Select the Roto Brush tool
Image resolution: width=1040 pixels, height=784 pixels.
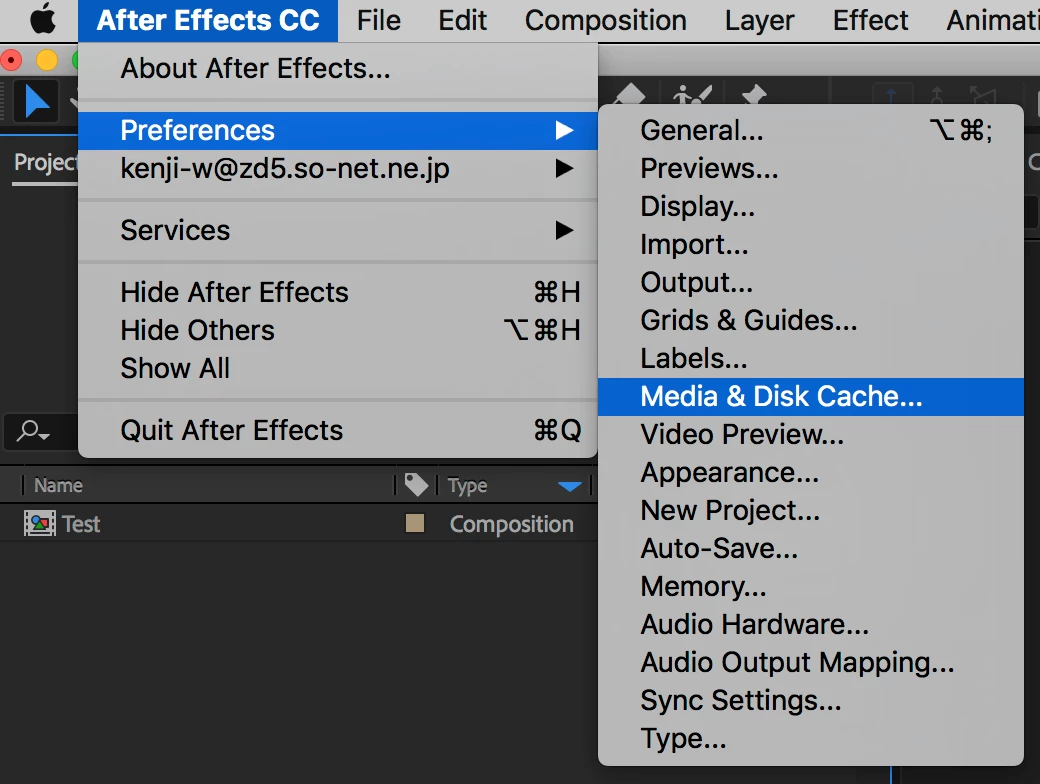pyautogui.click(x=692, y=94)
